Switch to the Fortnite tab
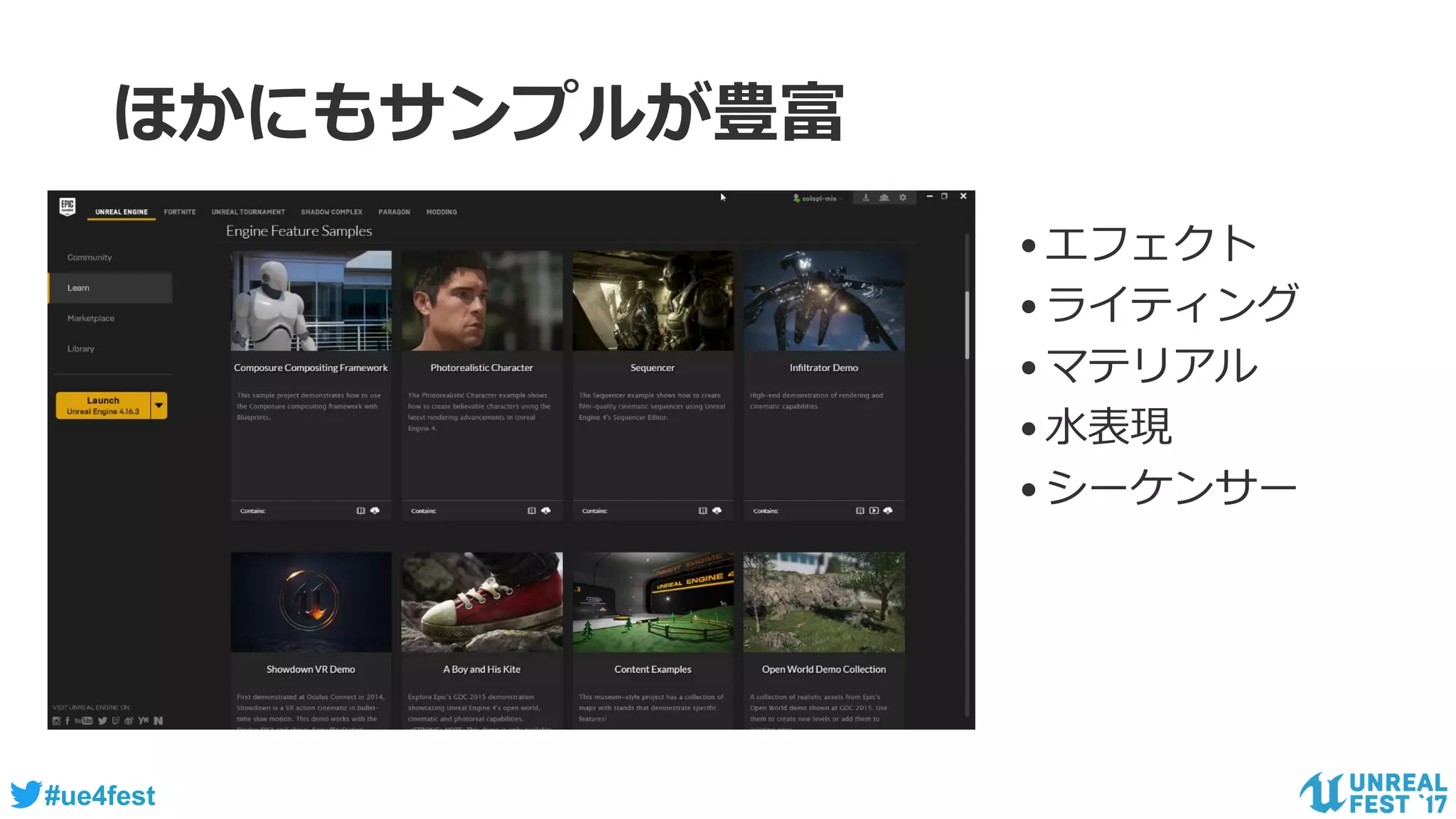This screenshot has height=819, width=1456. click(180, 212)
